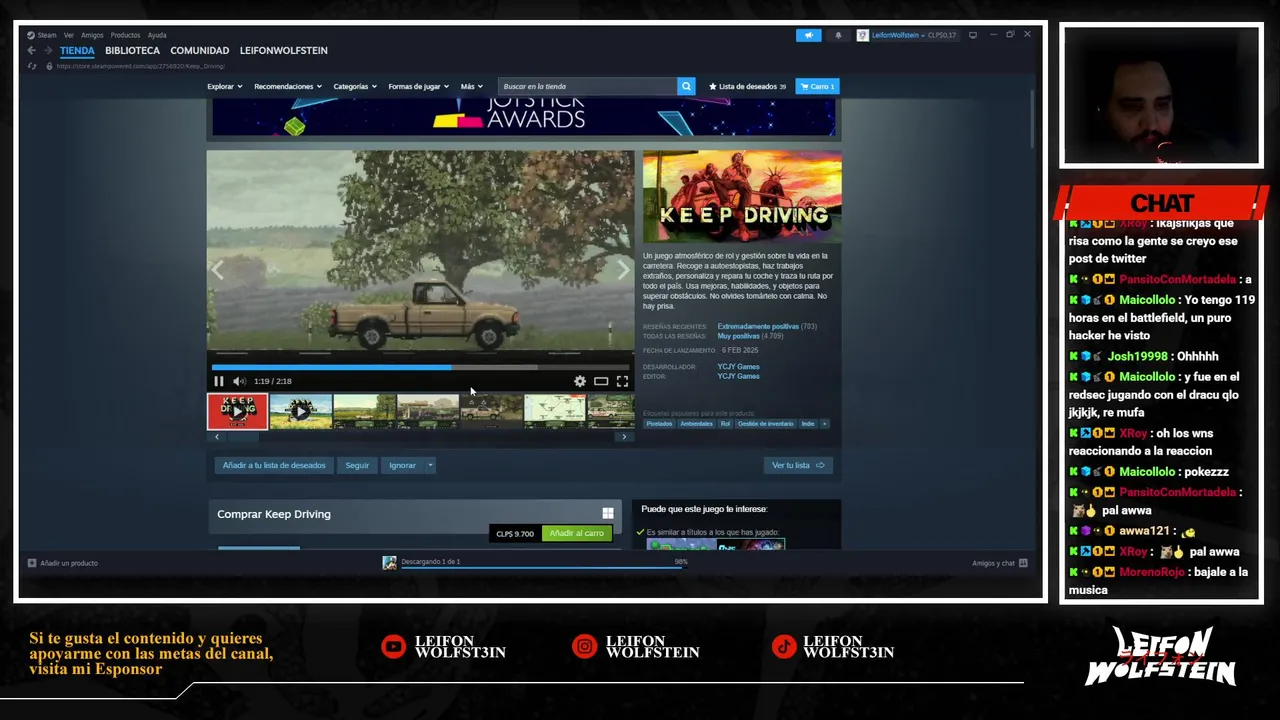Click the Ignorar button
The width and height of the screenshot is (1280, 720).
click(x=402, y=465)
